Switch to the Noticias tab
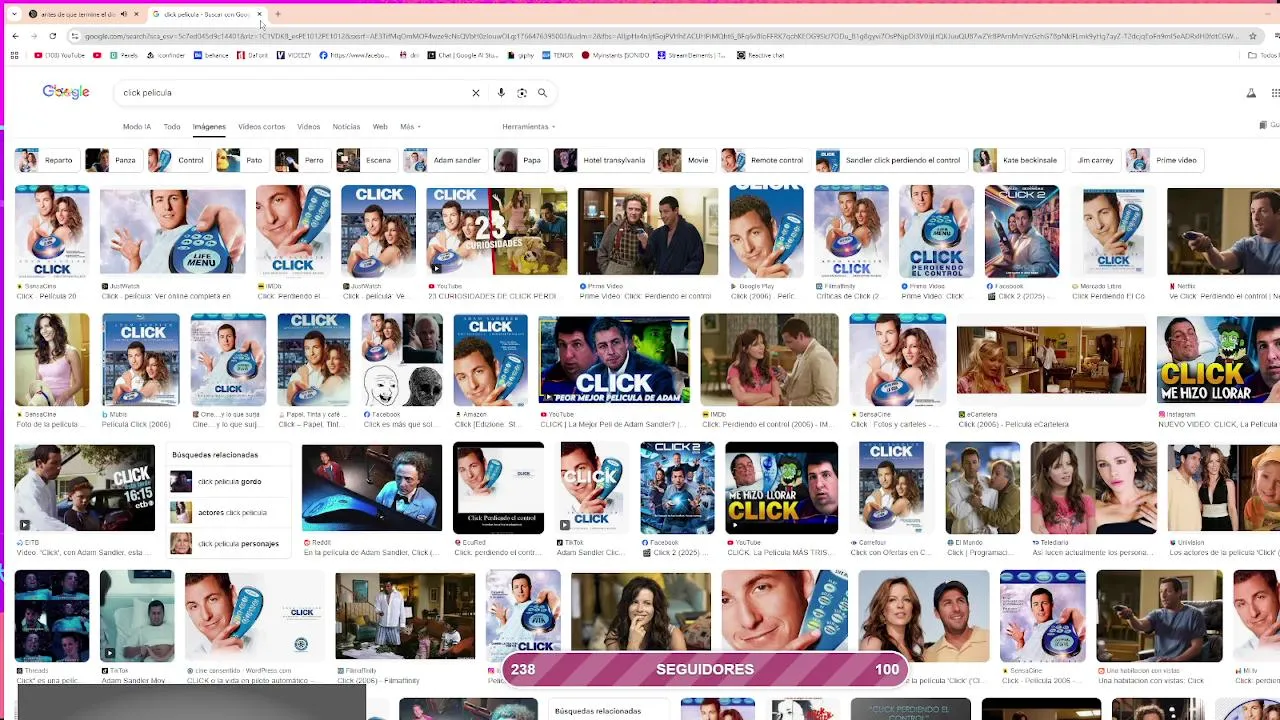 [346, 127]
